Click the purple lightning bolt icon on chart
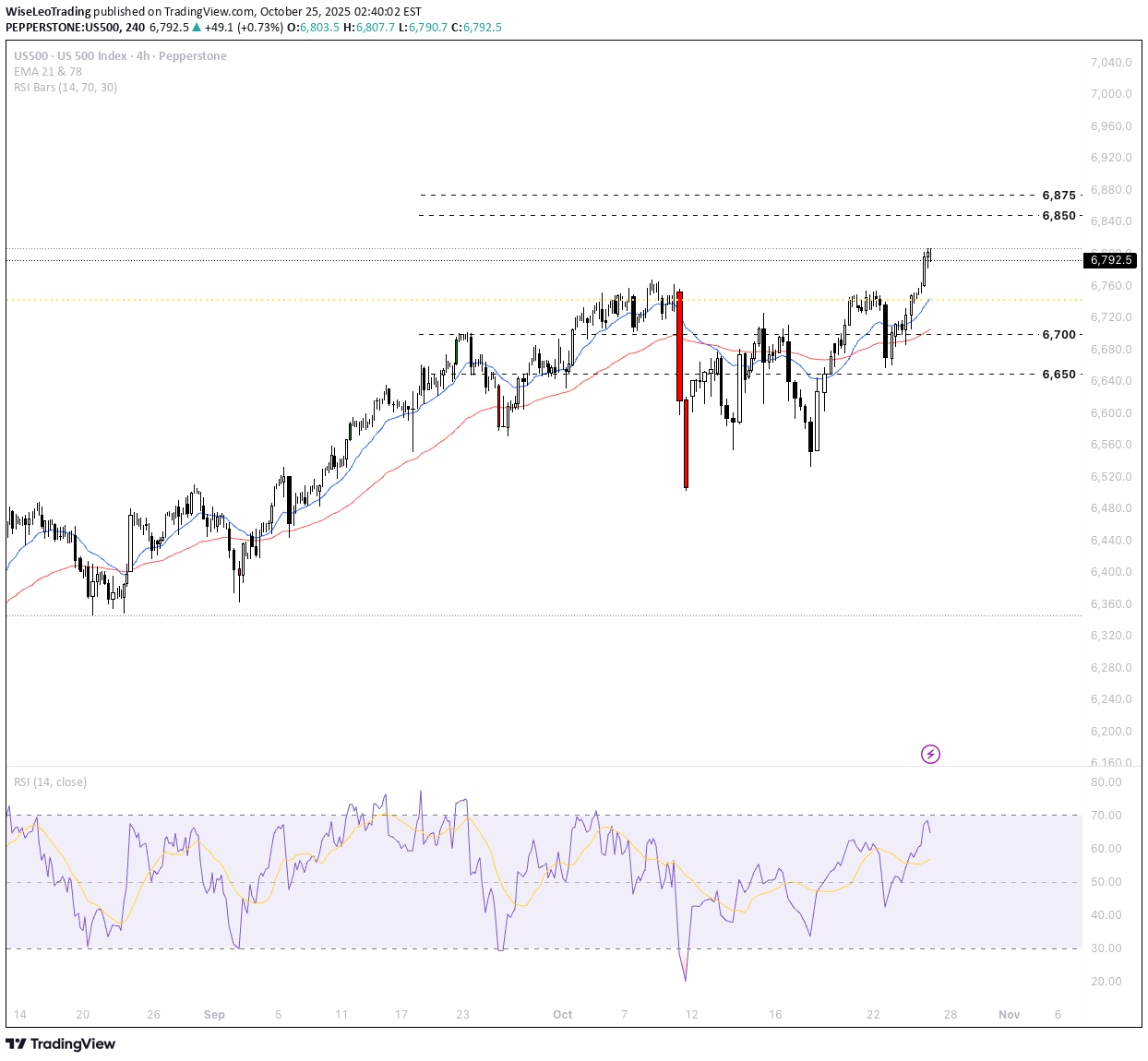The height and width of the screenshot is (1061, 1148). (930, 755)
